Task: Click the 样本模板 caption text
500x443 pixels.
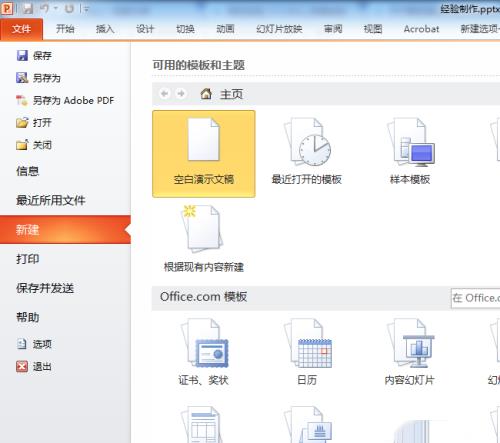Action: [x=410, y=180]
